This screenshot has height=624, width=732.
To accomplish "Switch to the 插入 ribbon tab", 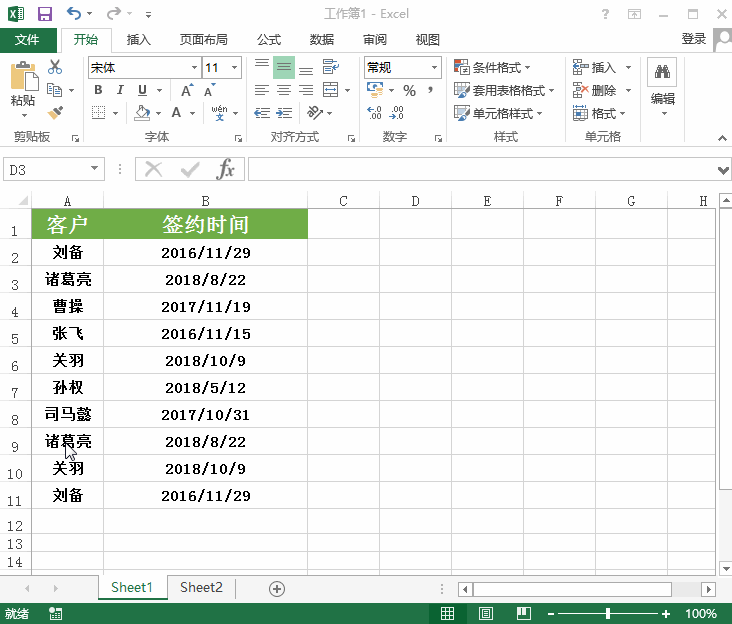I will (x=139, y=40).
